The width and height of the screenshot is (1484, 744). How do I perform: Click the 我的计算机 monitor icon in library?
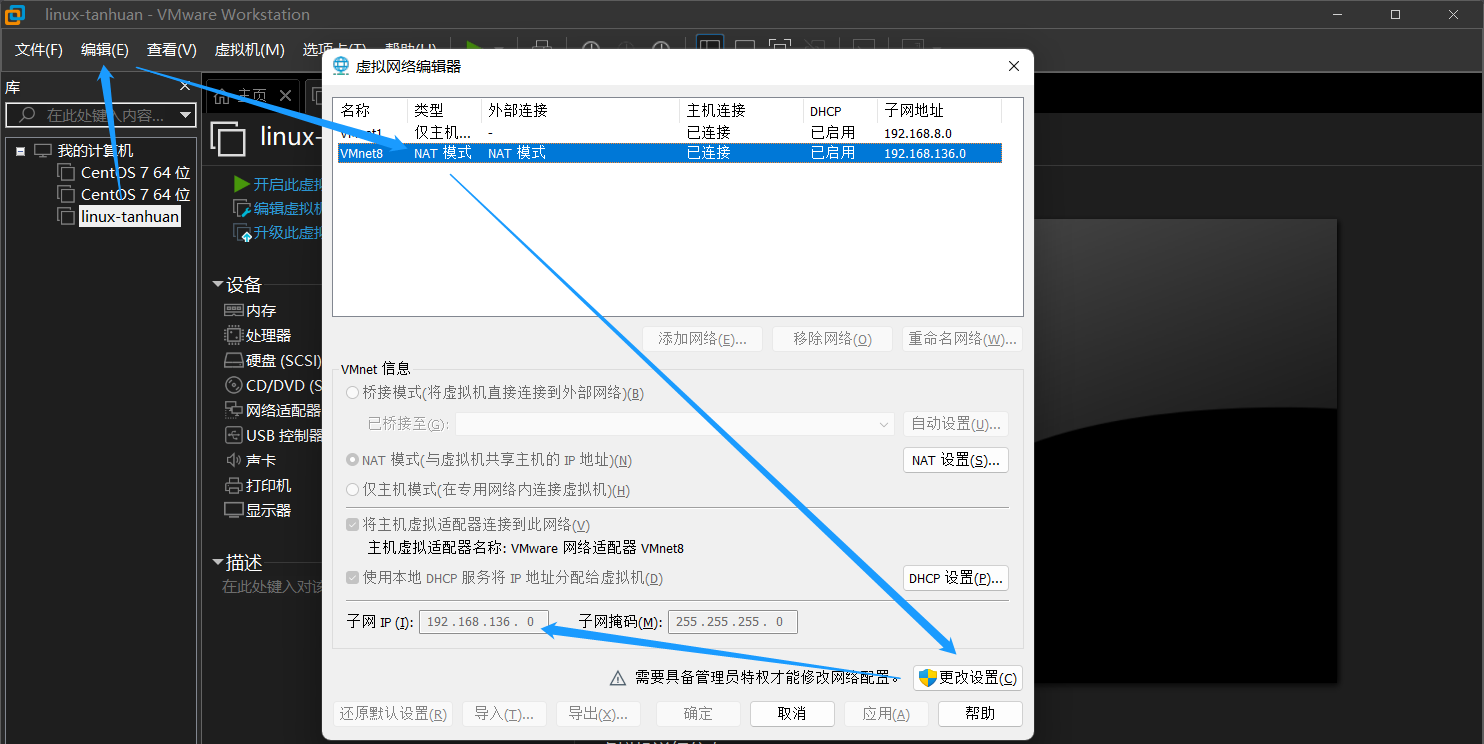click(43, 151)
